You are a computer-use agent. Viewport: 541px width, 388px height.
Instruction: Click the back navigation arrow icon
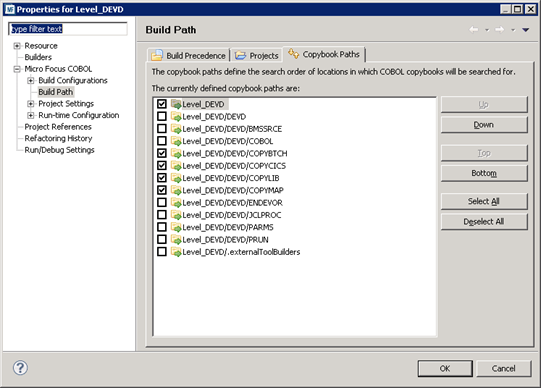[x=474, y=30]
